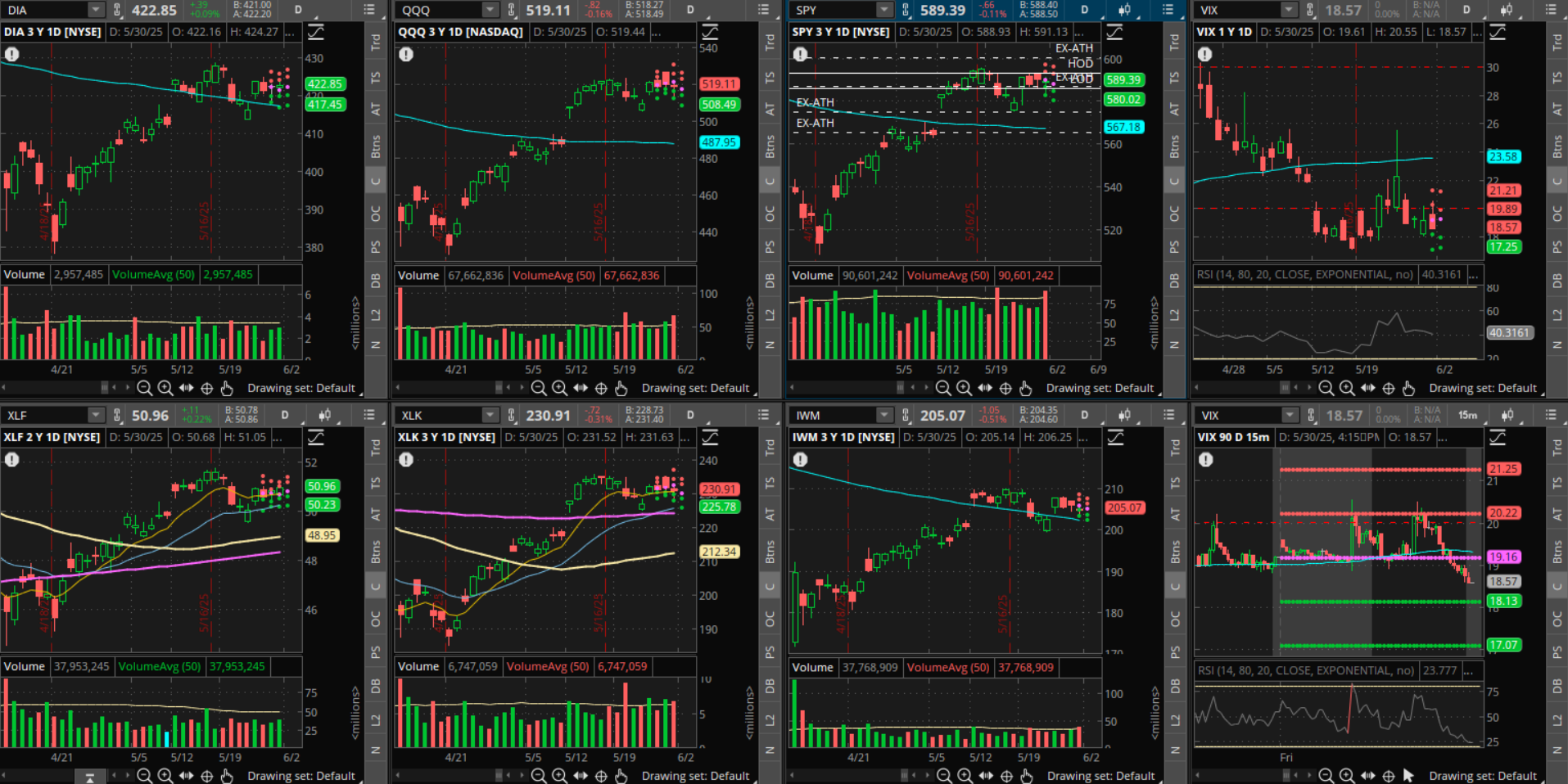Click the D aggregation button on XLF chart
Screen dimensions: 1568x784
[285, 415]
